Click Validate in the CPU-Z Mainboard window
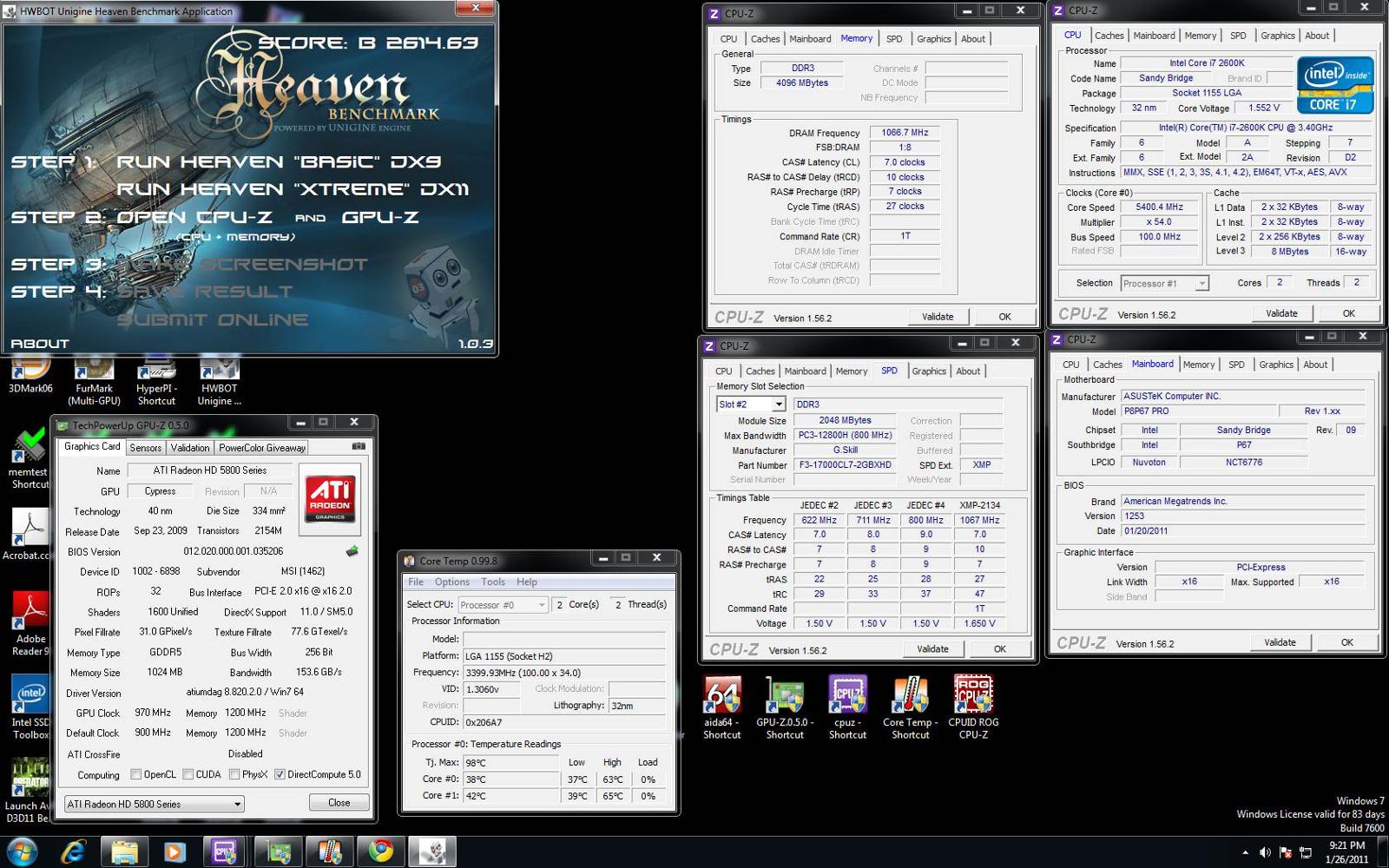Screen dimensions: 1389x868 pos(1280,642)
